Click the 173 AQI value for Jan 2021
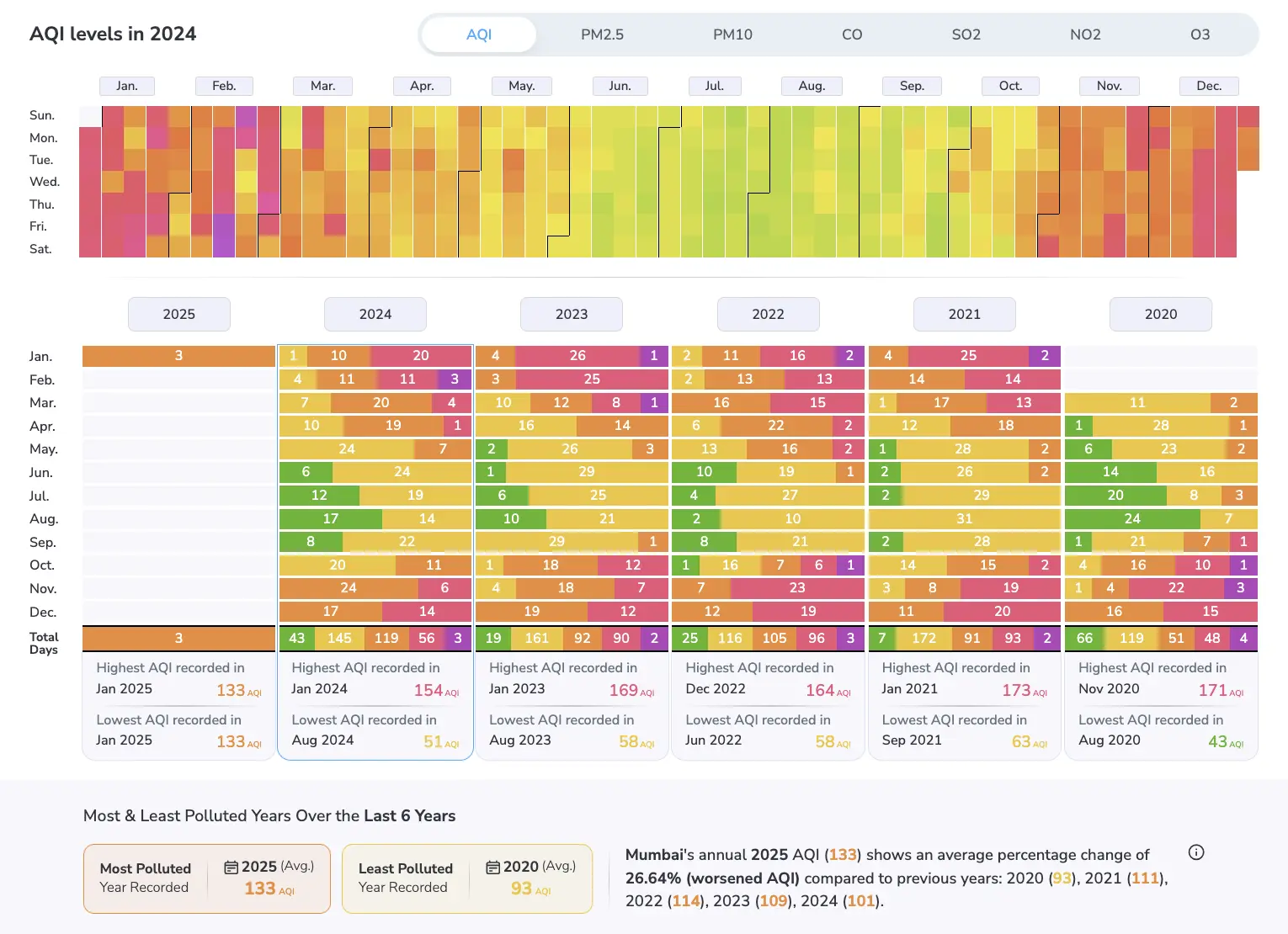Image resolution: width=1288 pixels, height=934 pixels. point(1025,690)
